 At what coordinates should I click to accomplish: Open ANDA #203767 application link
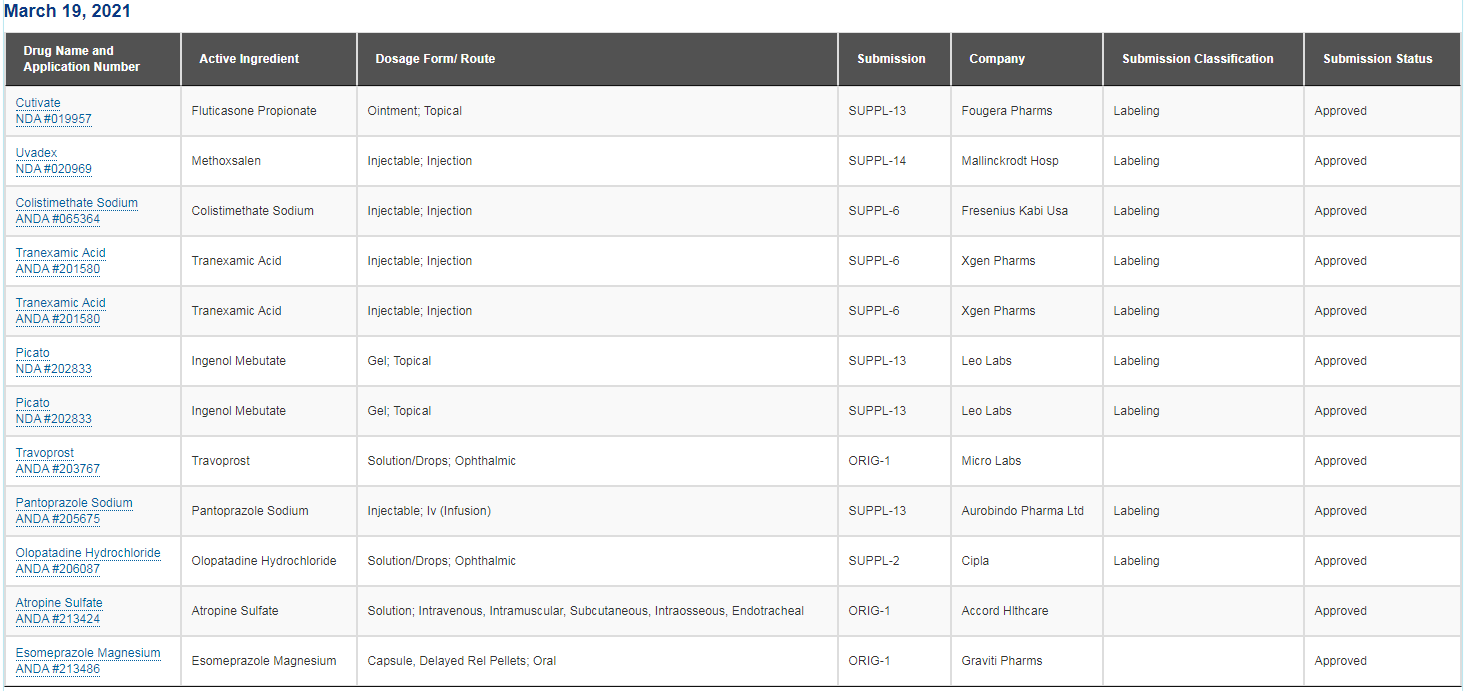pos(58,469)
